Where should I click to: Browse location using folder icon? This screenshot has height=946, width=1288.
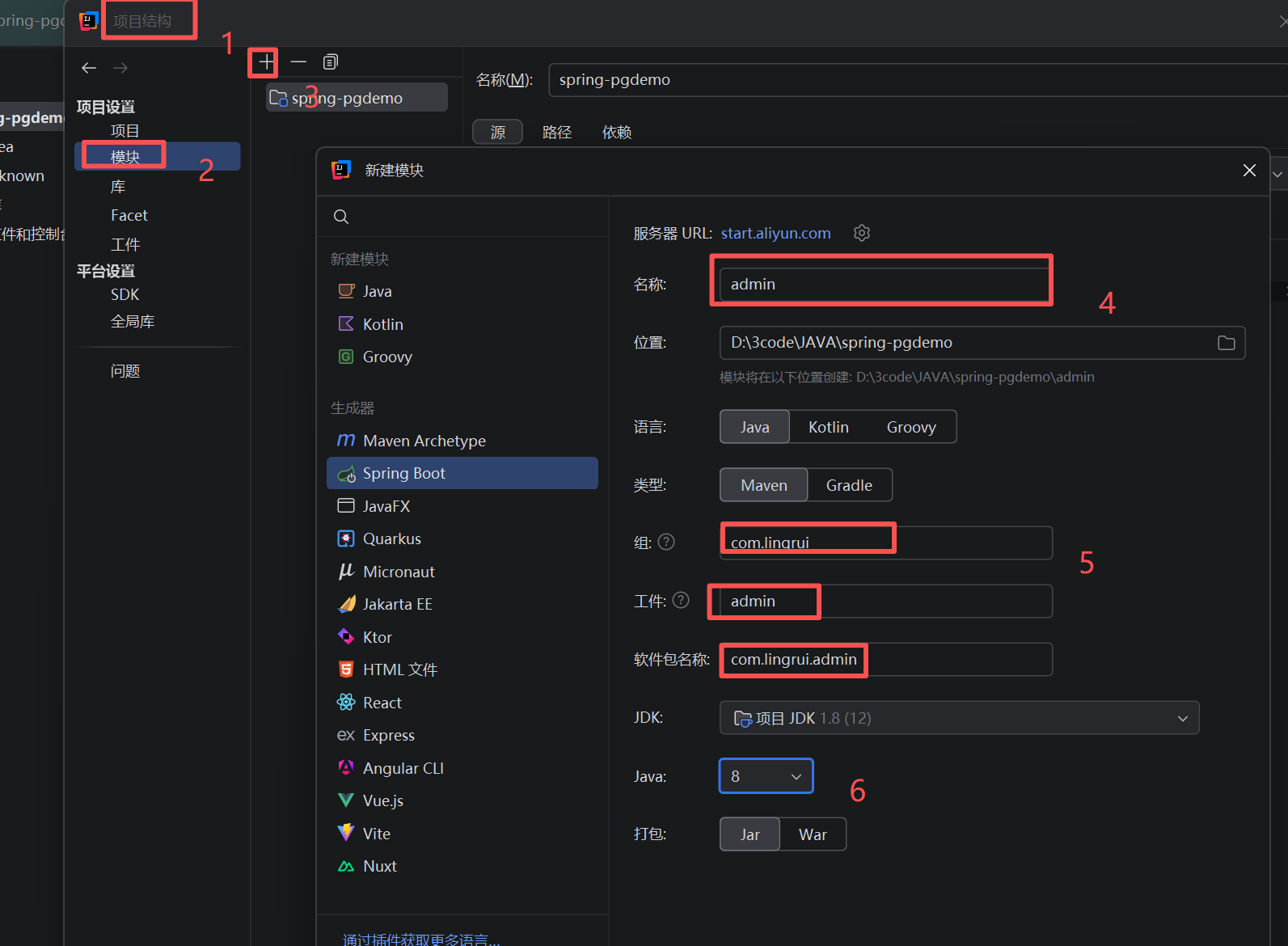1226,343
